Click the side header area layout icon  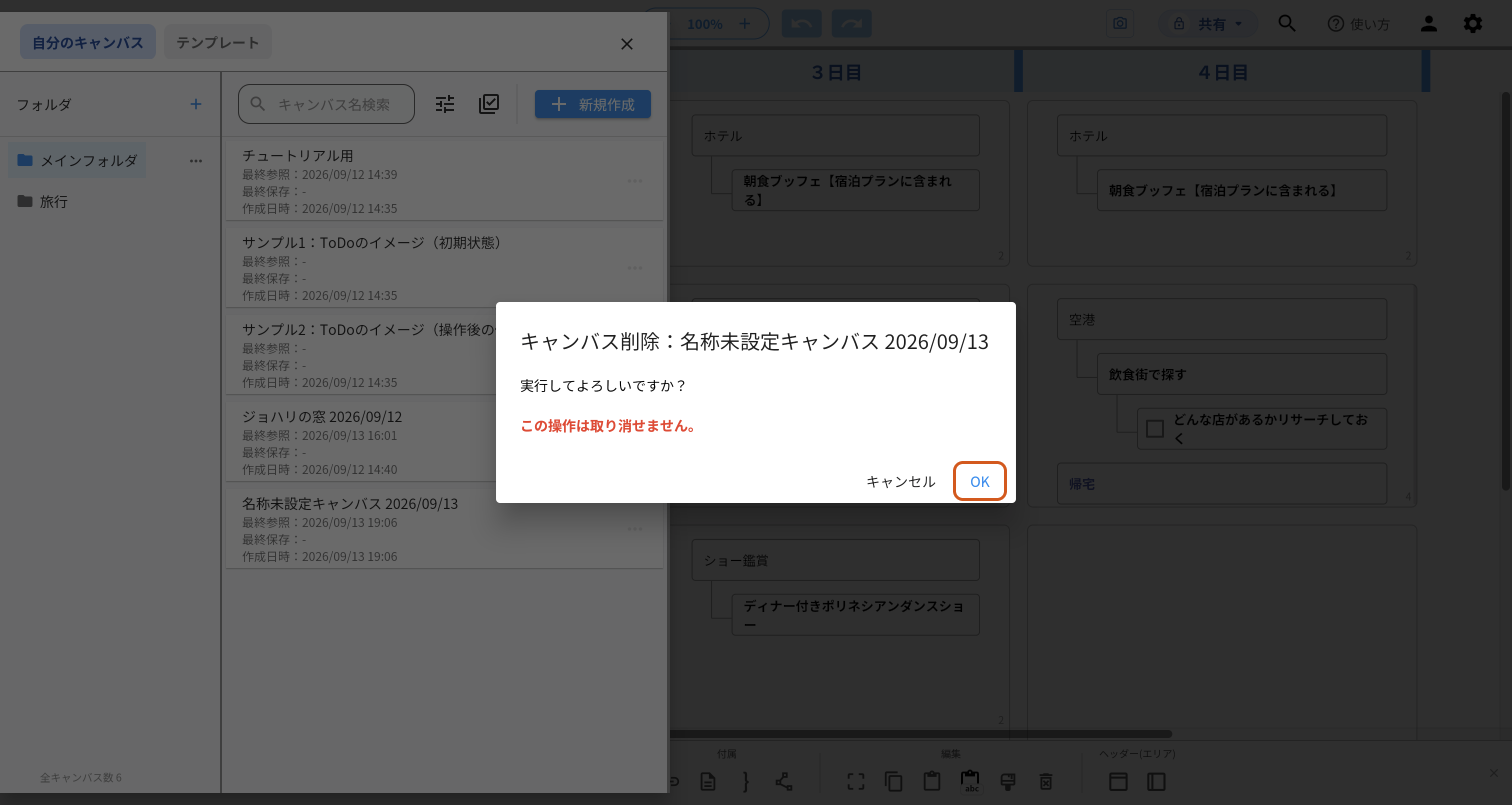click(1156, 782)
